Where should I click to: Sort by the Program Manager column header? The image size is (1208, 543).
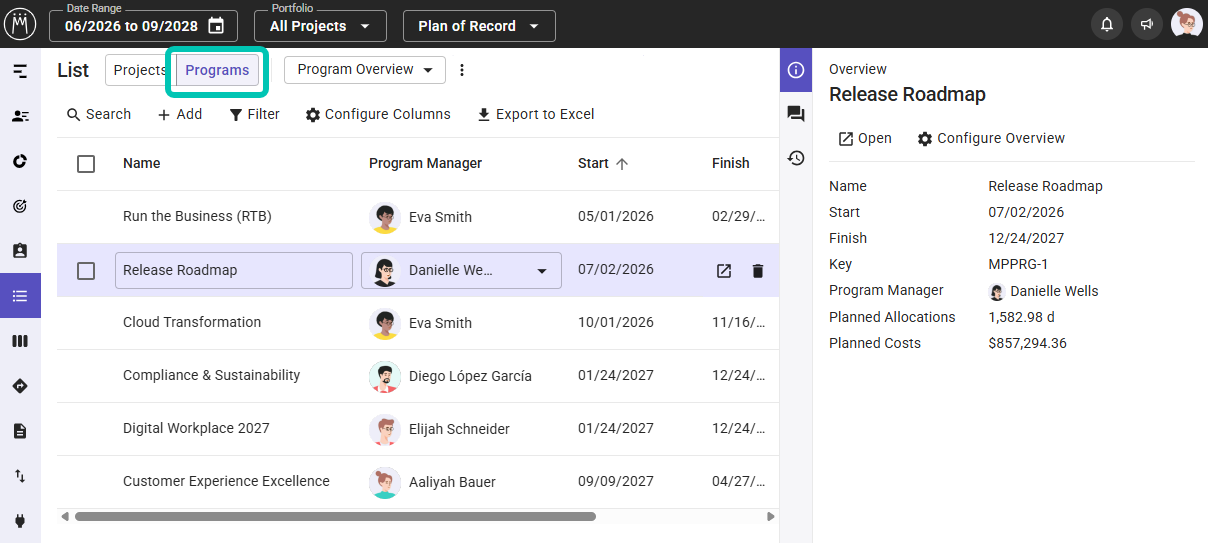click(x=425, y=164)
